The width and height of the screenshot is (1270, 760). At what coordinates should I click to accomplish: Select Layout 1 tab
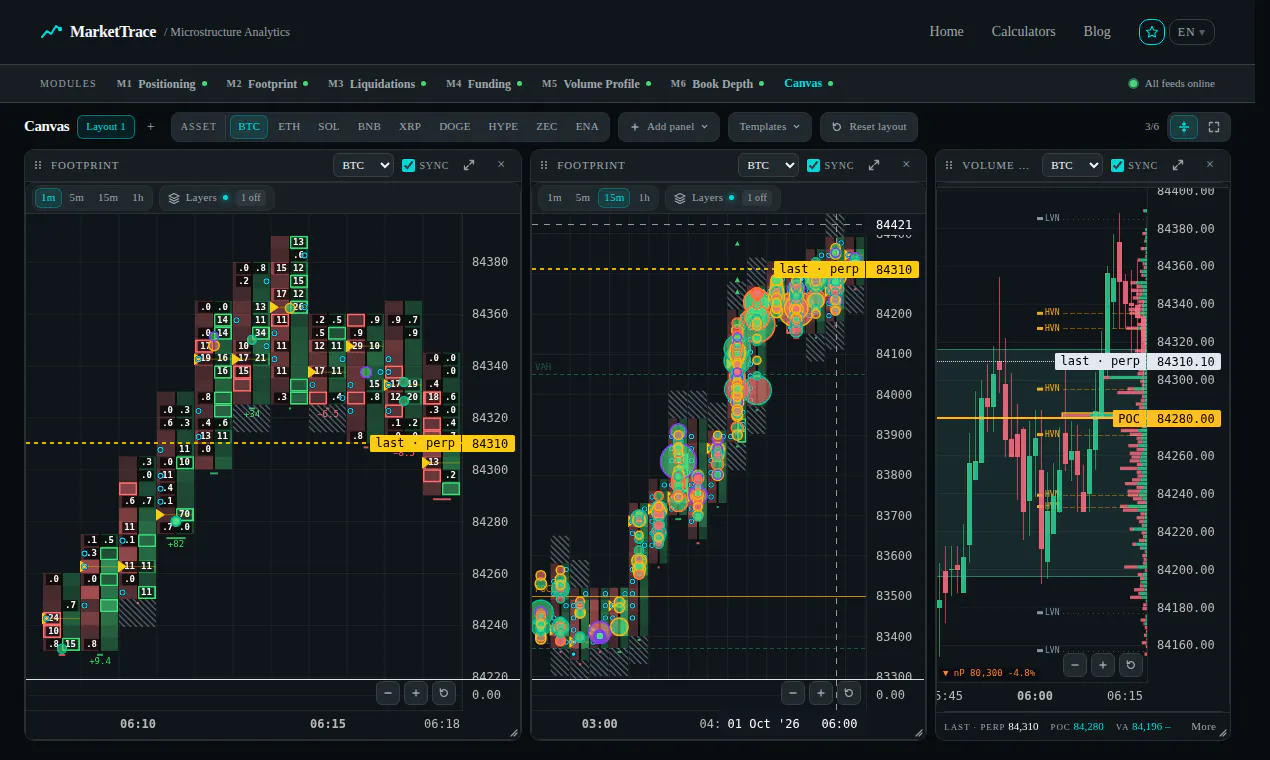(105, 127)
